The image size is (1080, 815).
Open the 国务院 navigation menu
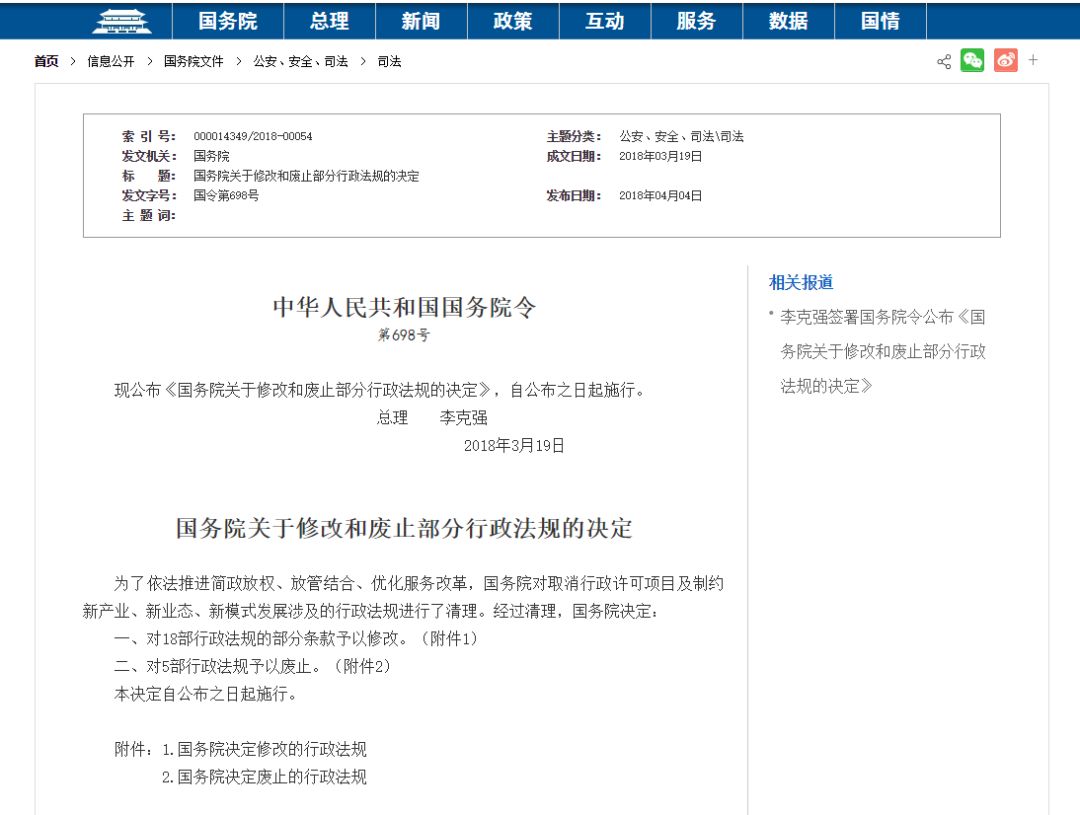click(227, 21)
